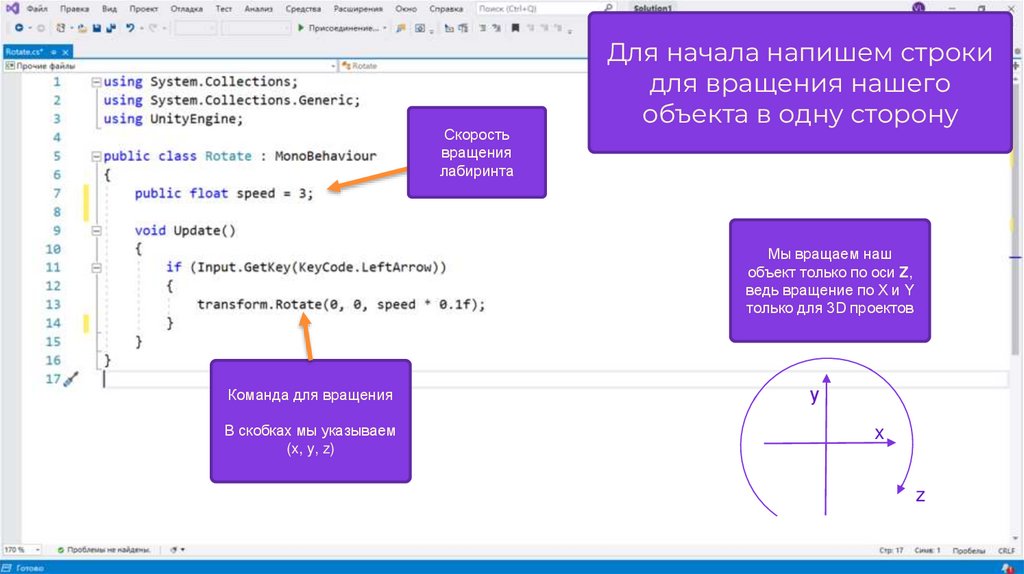This screenshot has height=574, width=1024.
Task: Click the user account avatar icon
Action: point(919,8)
